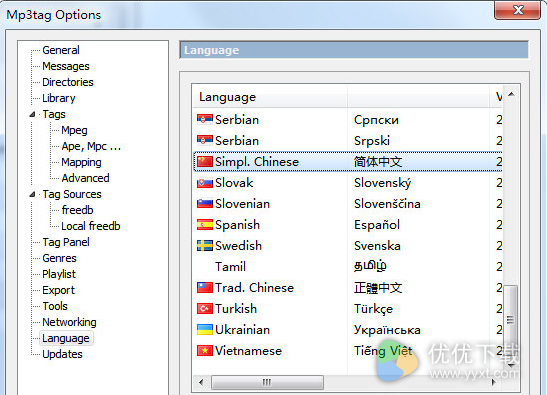The width and height of the screenshot is (547, 395).
Task: Select Directories in options tree
Action: point(68,82)
